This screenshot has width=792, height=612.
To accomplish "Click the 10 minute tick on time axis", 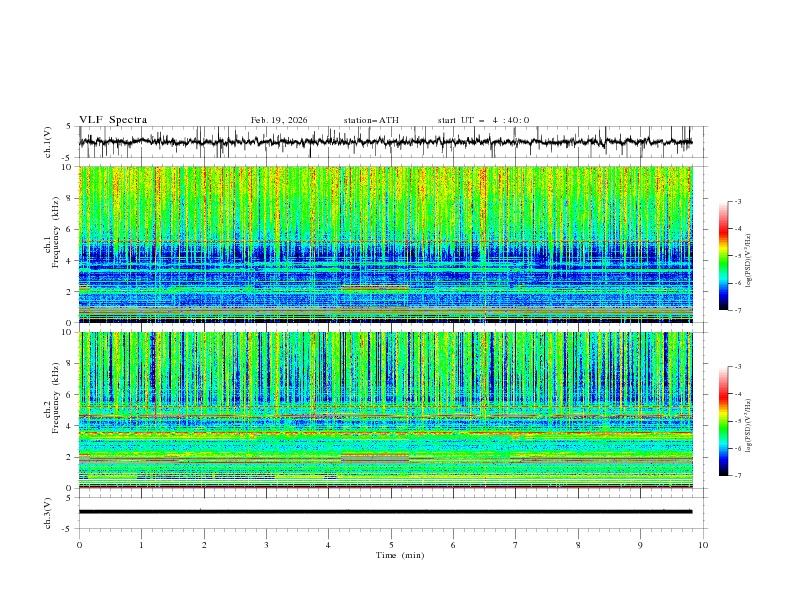I will pyautogui.click(x=703, y=545).
